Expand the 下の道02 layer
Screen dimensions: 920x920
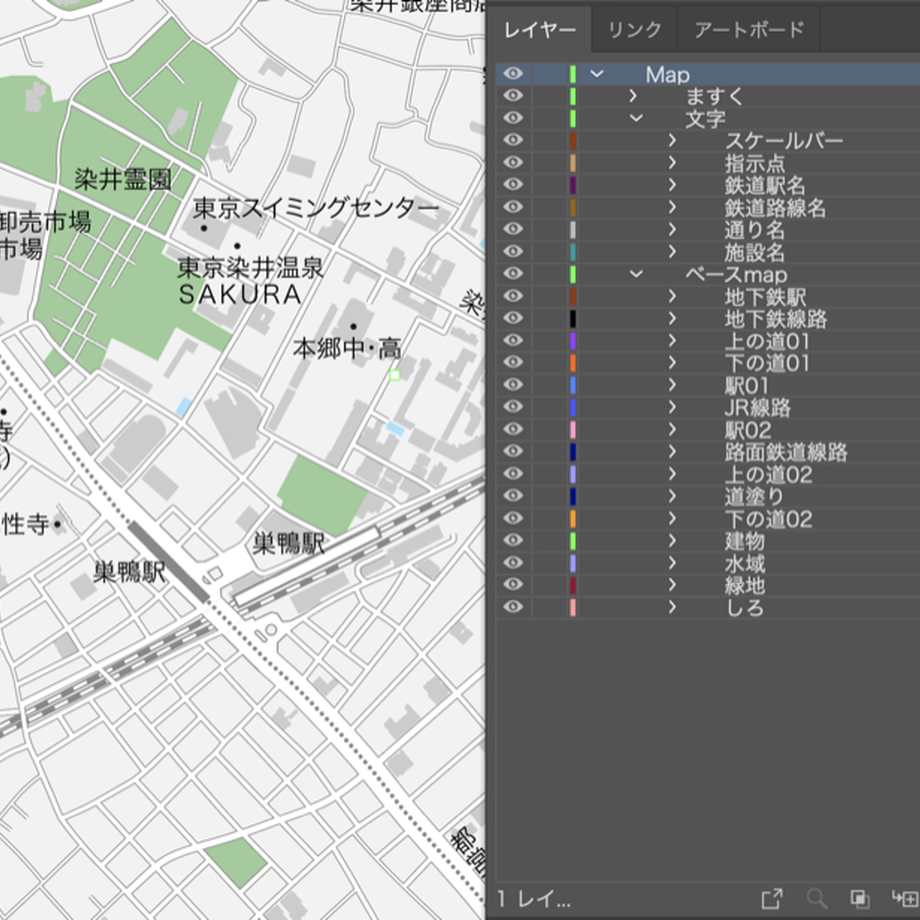[672, 519]
